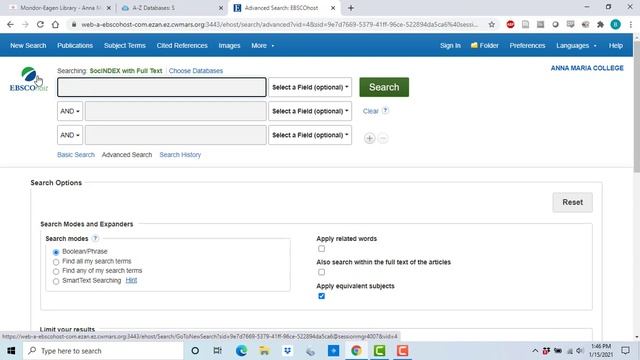Open second row Select a Field dropdown

pyautogui.click(x=310, y=111)
